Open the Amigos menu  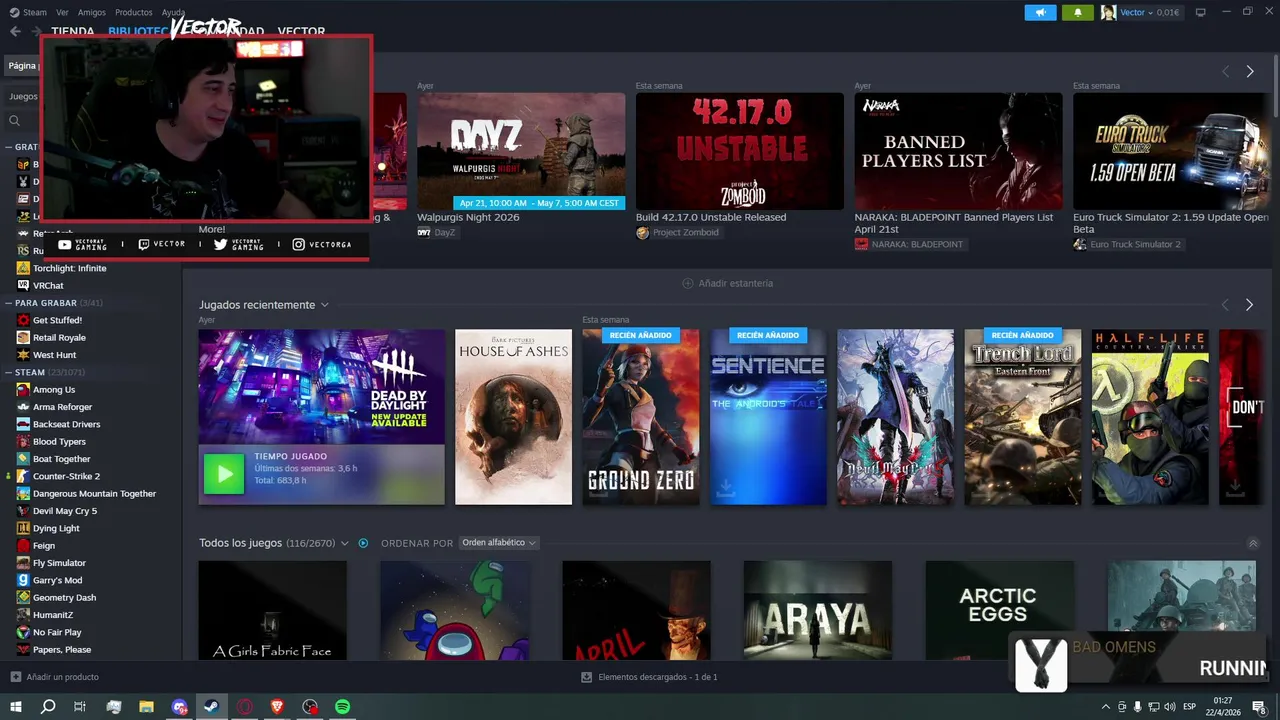[x=92, y=12]
